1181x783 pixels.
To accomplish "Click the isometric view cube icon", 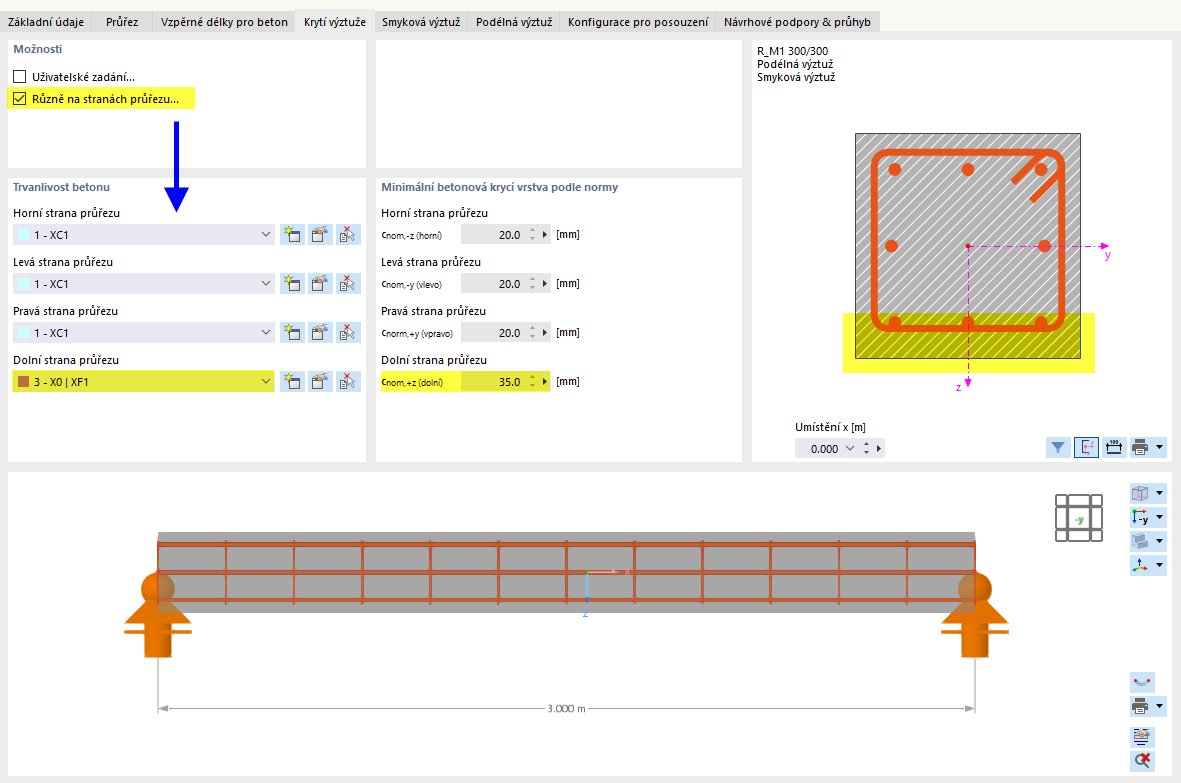I will pyautogui.click(x=1140, y=493).
